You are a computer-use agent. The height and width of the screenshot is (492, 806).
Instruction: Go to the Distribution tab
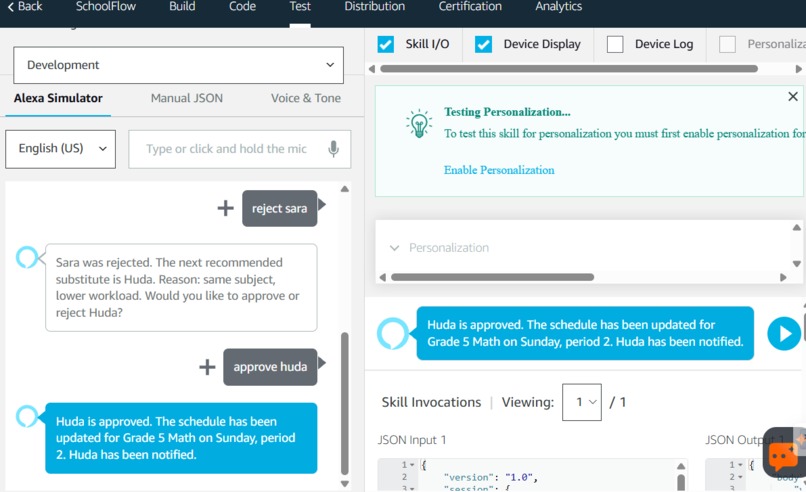374,7
